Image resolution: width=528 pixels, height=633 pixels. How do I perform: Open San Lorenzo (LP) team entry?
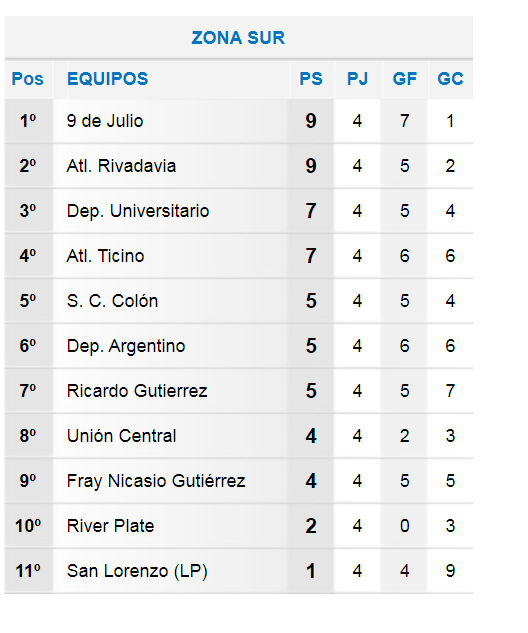click(x=137, y=571)
